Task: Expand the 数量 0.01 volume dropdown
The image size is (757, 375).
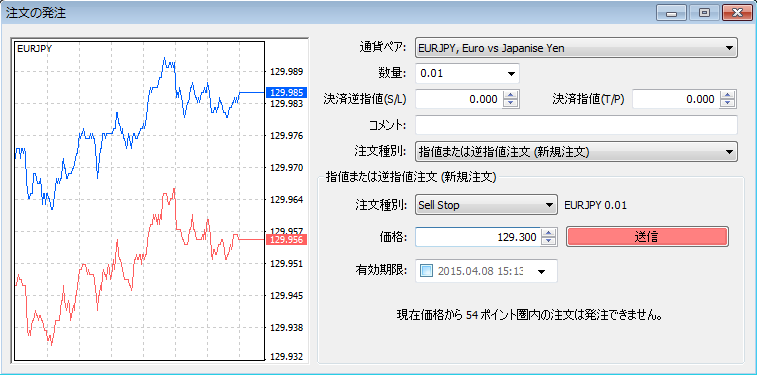Action: 467,74
